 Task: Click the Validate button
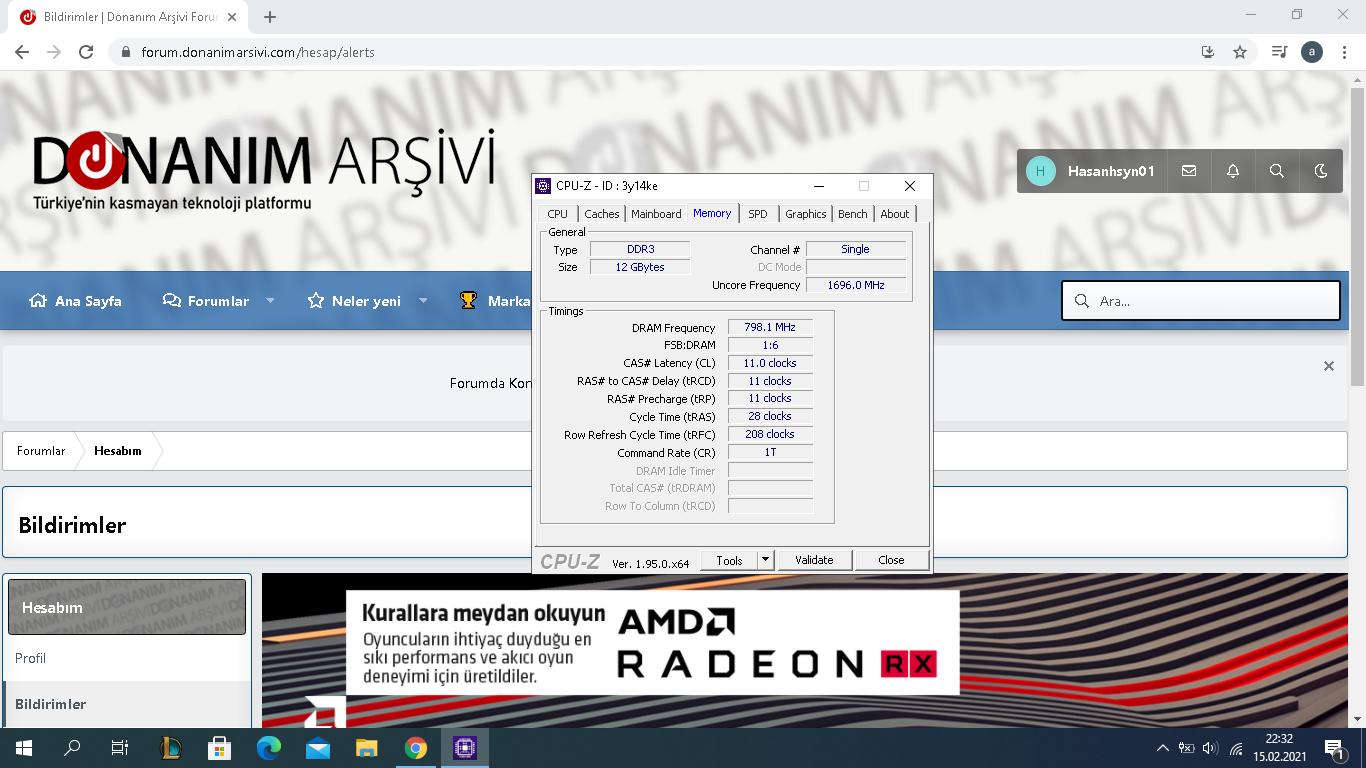point(814,560)
